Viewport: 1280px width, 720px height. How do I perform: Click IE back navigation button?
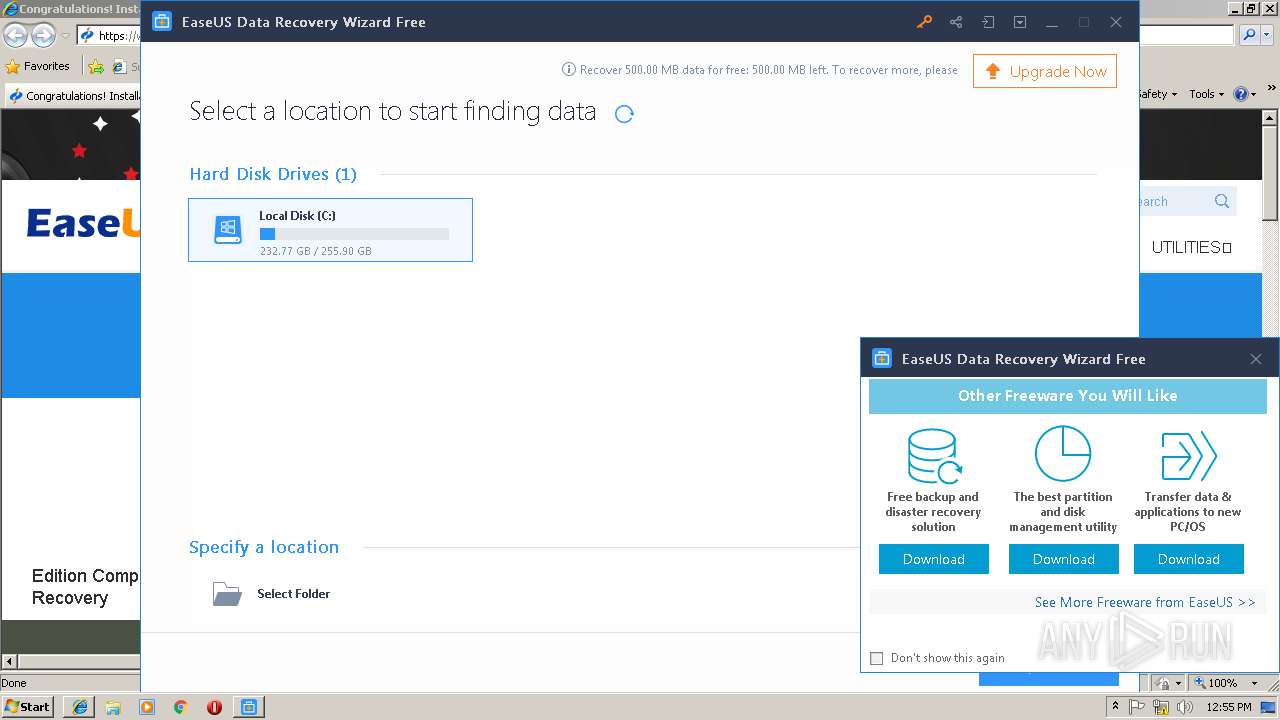point(15,36)
